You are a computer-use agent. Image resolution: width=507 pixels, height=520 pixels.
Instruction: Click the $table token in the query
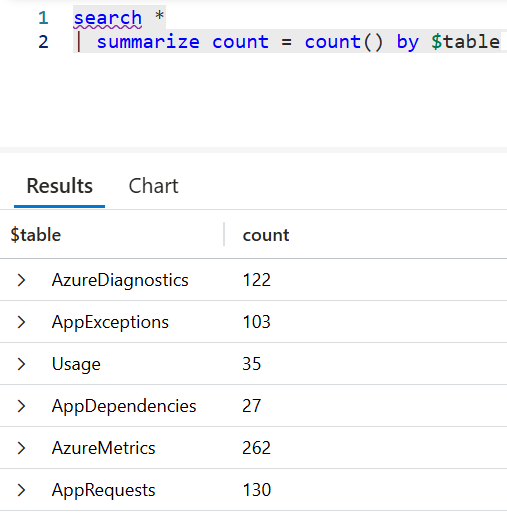click(465, 42)
